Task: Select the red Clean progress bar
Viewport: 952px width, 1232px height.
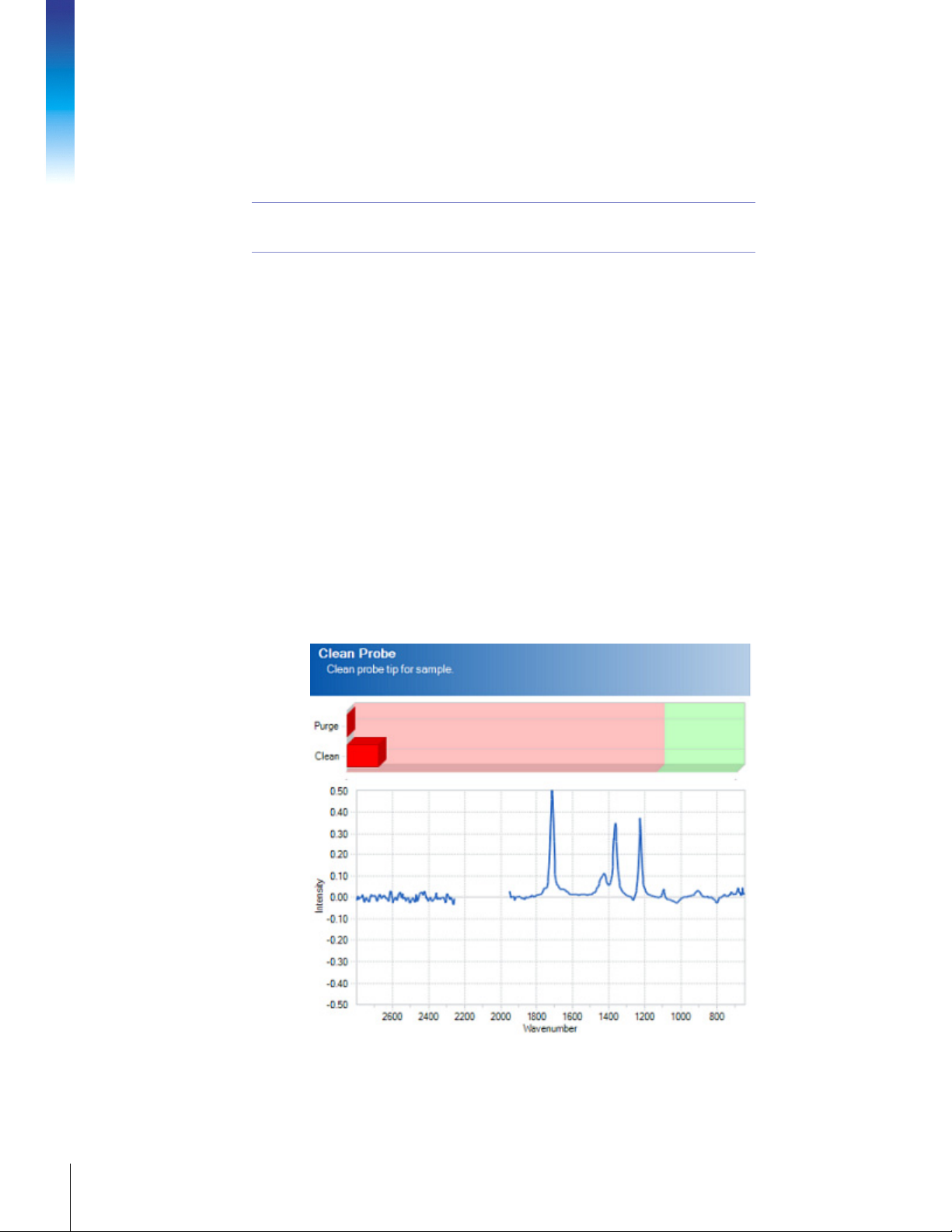Action: pyautogui.click(x=366, y=752)
